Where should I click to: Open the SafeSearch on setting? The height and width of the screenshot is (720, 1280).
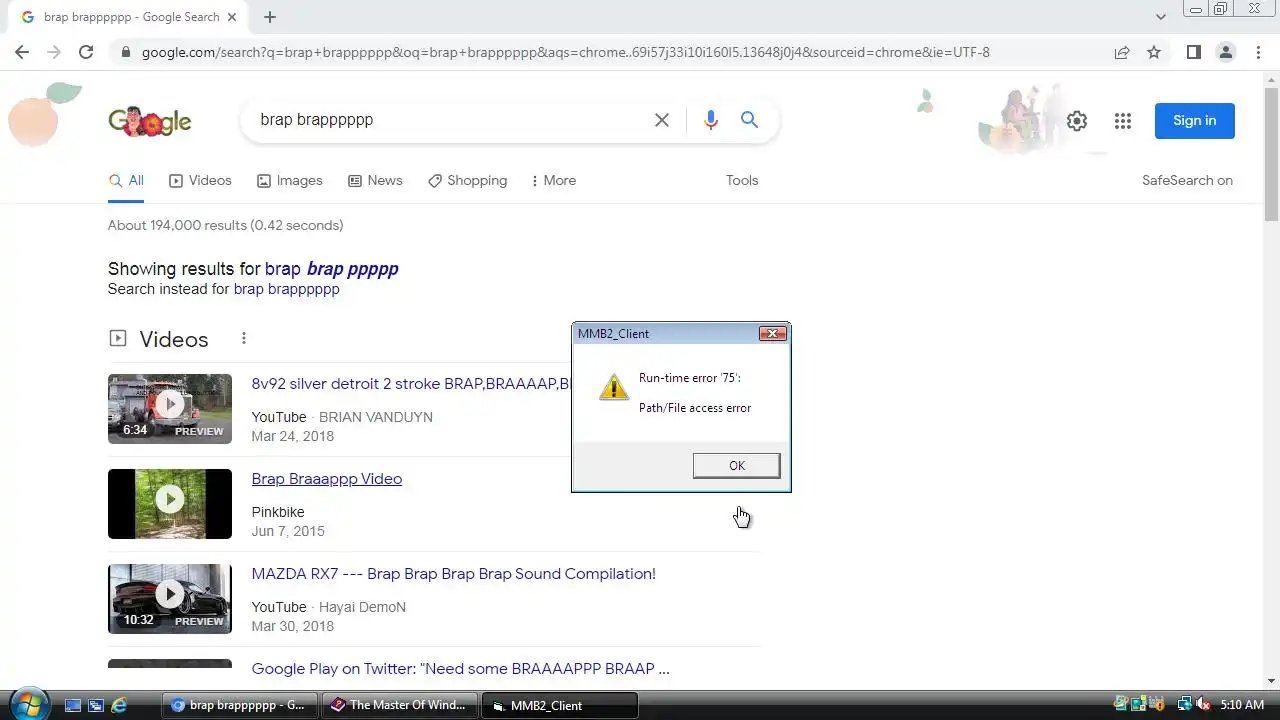coord(1187,181)
